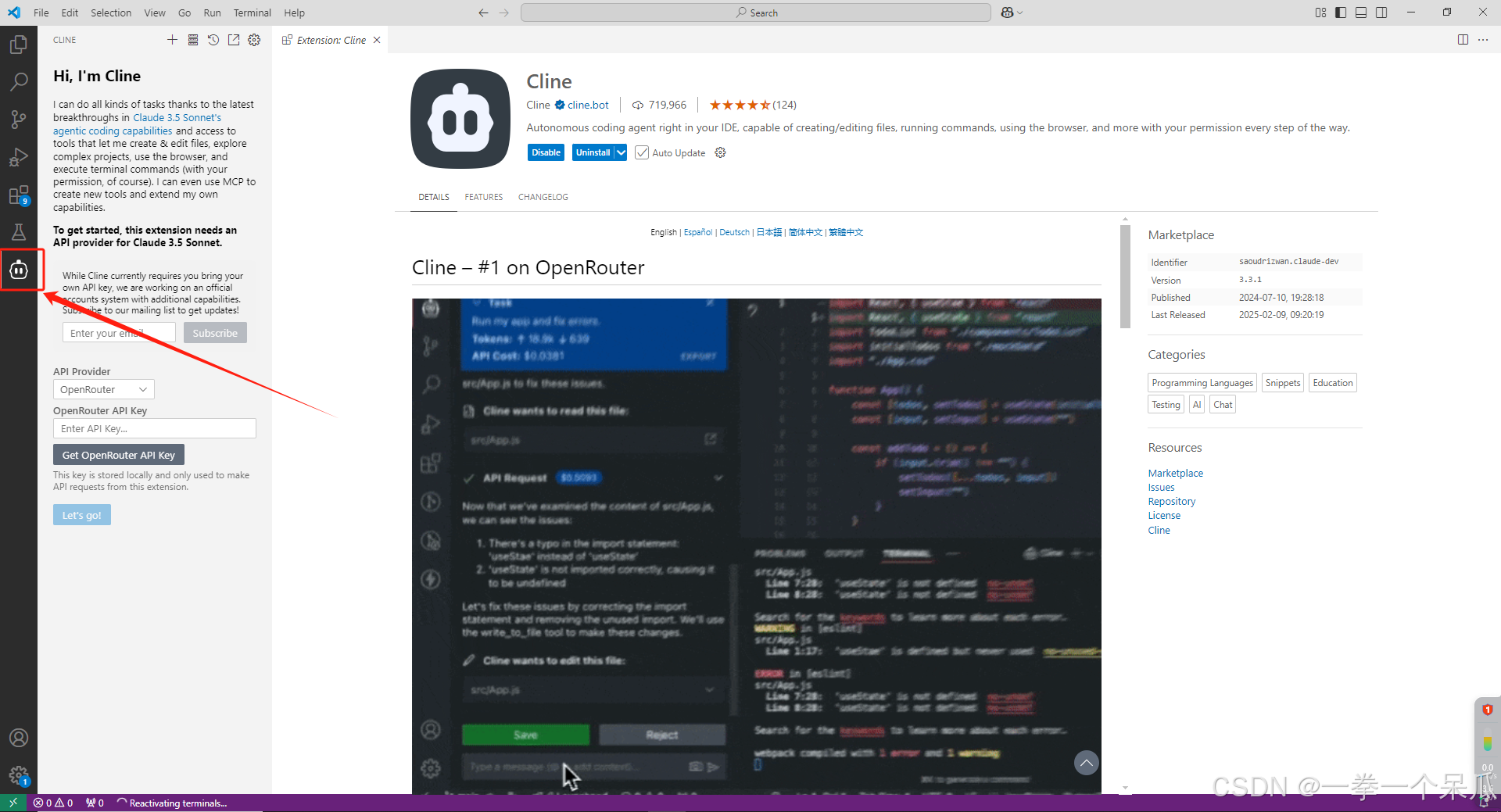Open Repository resource link
1501x812 pixels.
tap(1172, 502)
